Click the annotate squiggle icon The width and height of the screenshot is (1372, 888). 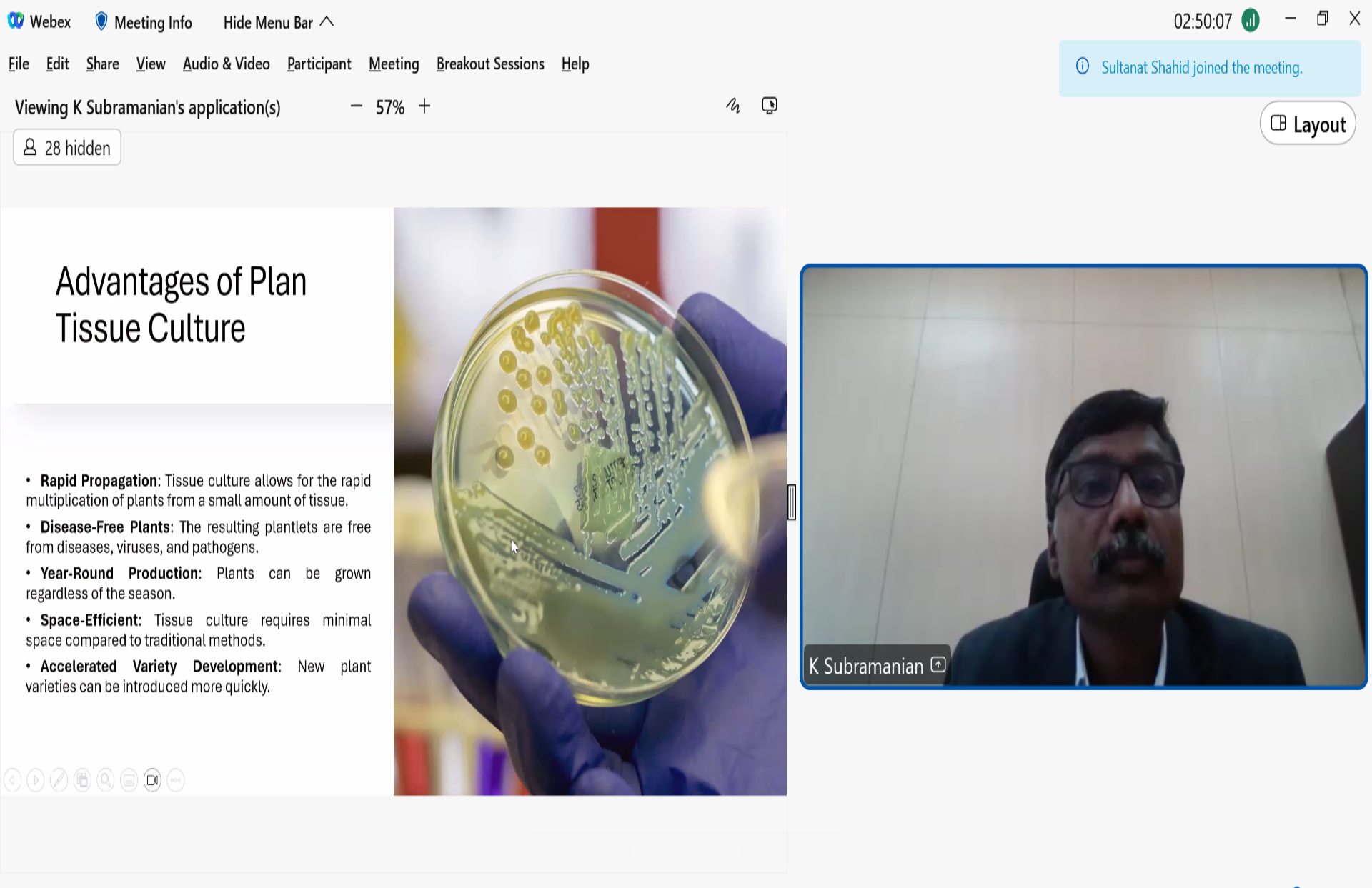click(x=732, y=106)
